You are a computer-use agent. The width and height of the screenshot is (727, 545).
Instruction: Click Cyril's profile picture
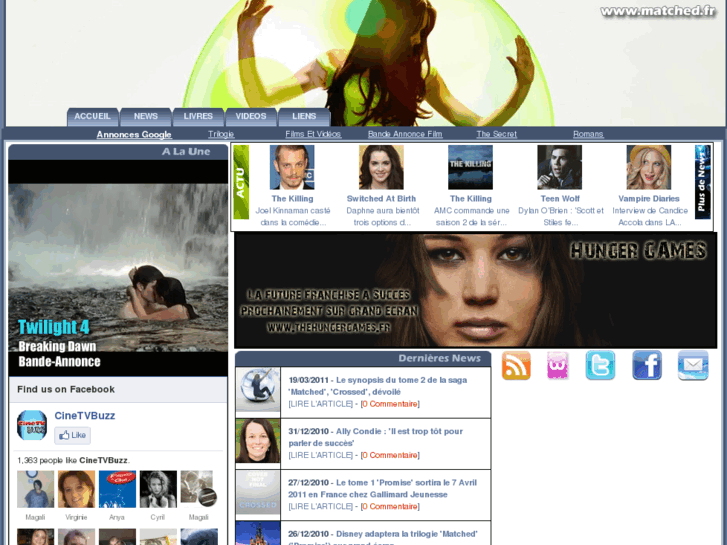coord(158,489)
